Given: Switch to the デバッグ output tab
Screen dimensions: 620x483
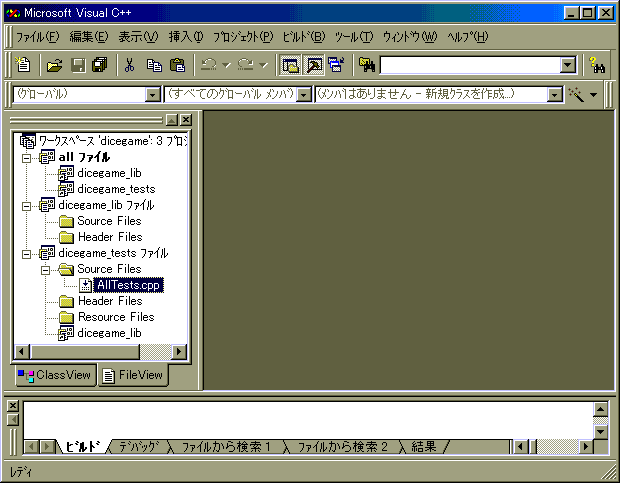Looking at the screenshot, I should [139, 447].
